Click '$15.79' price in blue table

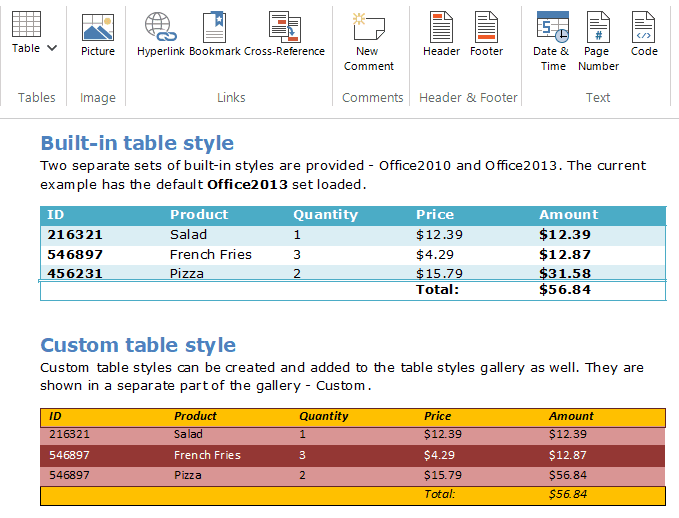439,274
